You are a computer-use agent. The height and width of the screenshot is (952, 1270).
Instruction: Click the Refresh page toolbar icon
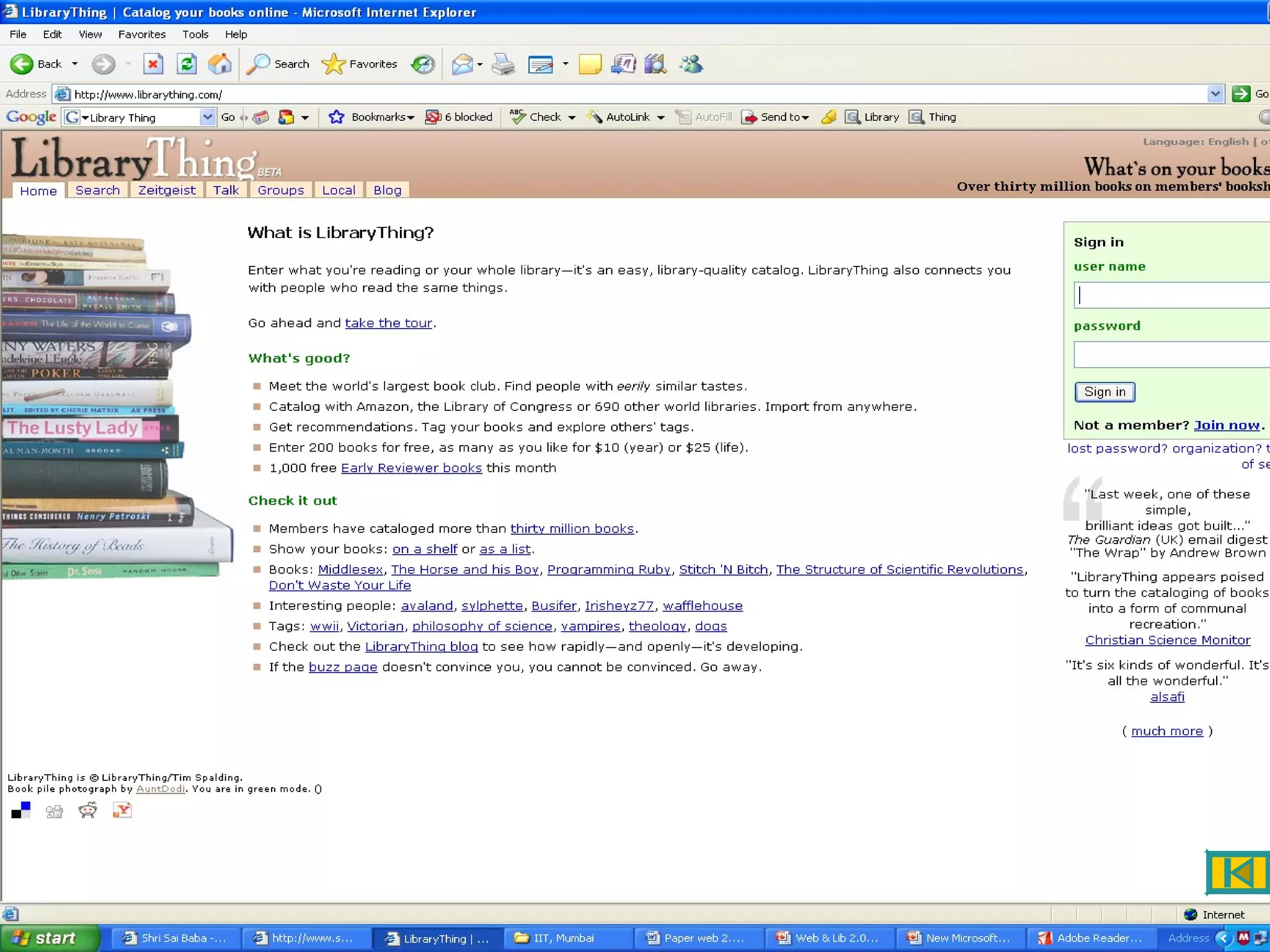pyautogui.click(x=187, y=64)
